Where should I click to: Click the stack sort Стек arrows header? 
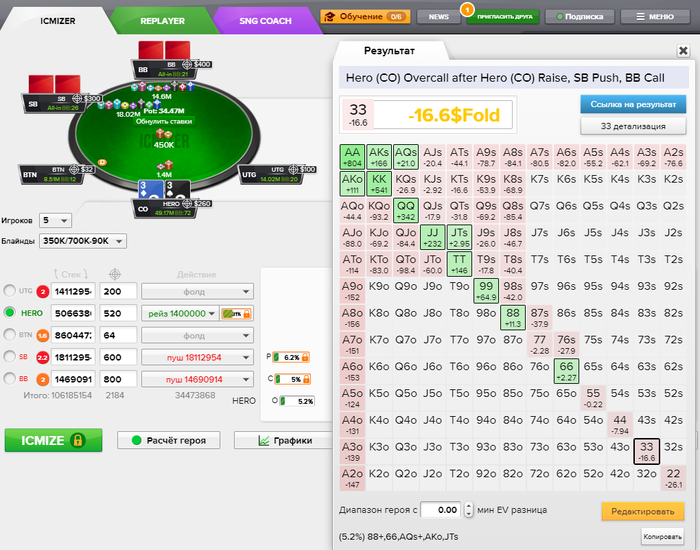tap(71, 274)
